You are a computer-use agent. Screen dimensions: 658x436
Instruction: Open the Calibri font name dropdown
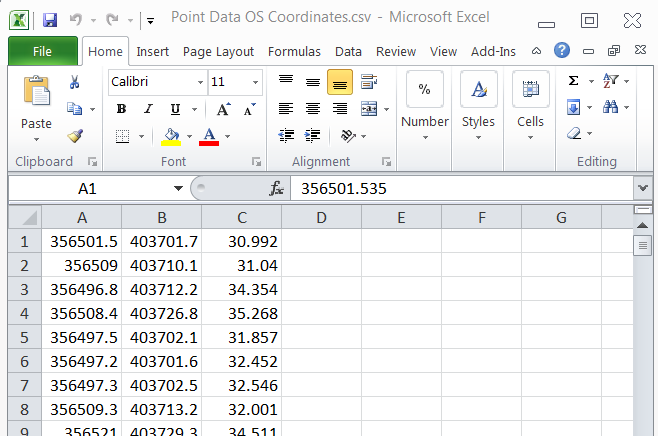(x=200, y=82)
